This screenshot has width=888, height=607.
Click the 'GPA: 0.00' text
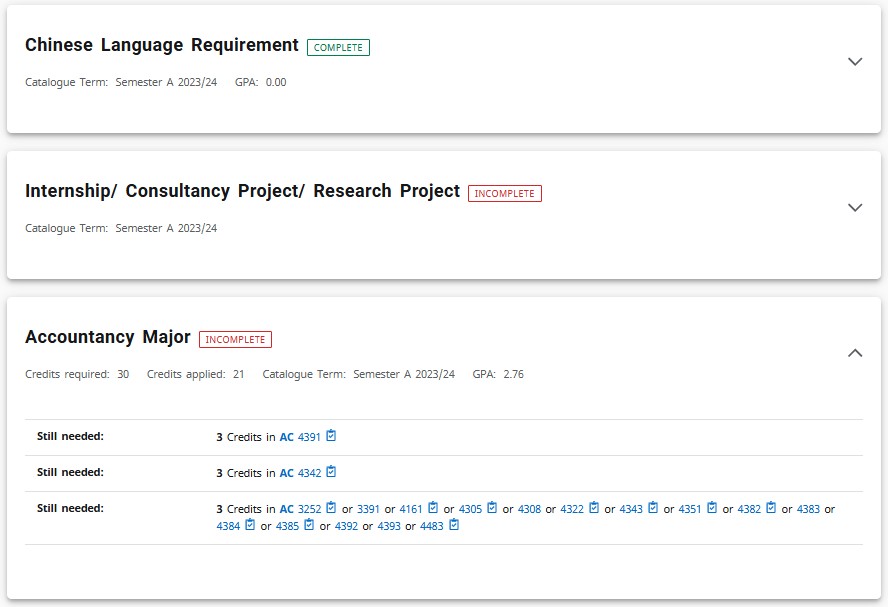point(261,82)
